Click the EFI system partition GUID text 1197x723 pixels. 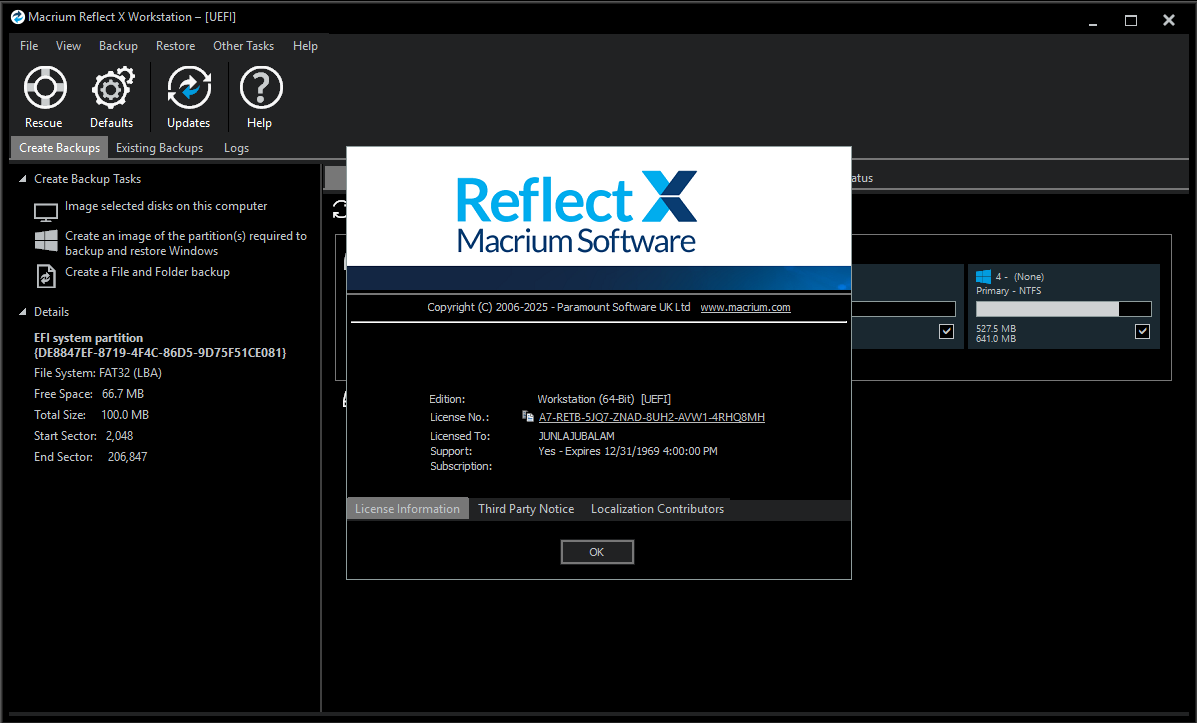point(160,353)
